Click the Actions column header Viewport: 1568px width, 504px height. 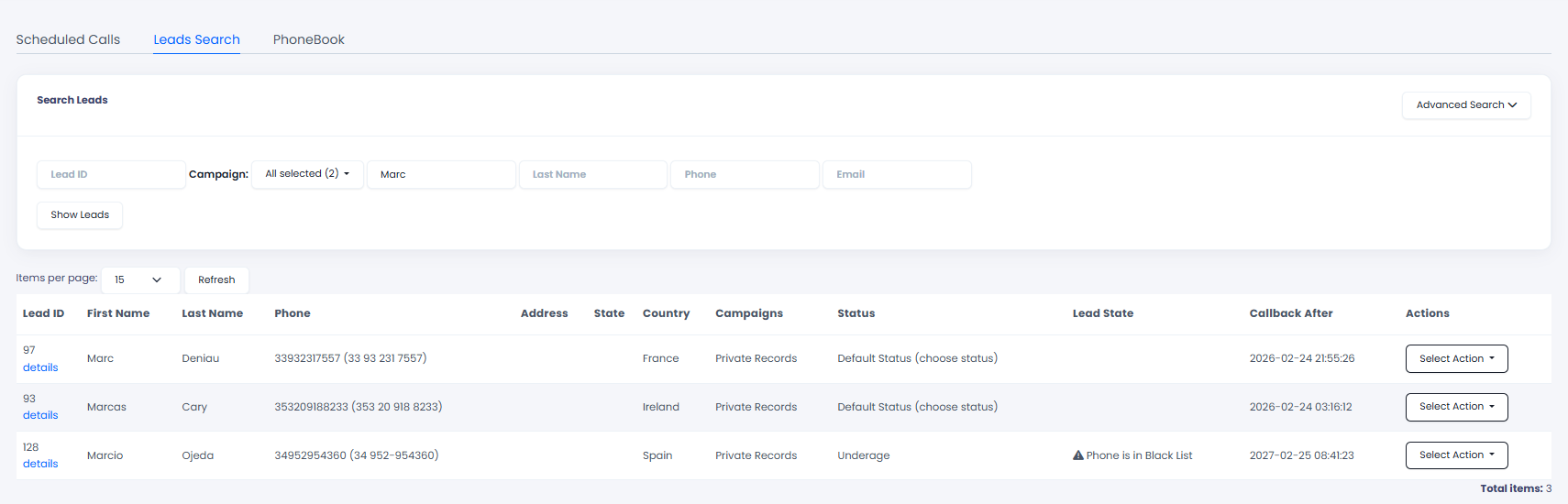click(x=1428, y=313)
